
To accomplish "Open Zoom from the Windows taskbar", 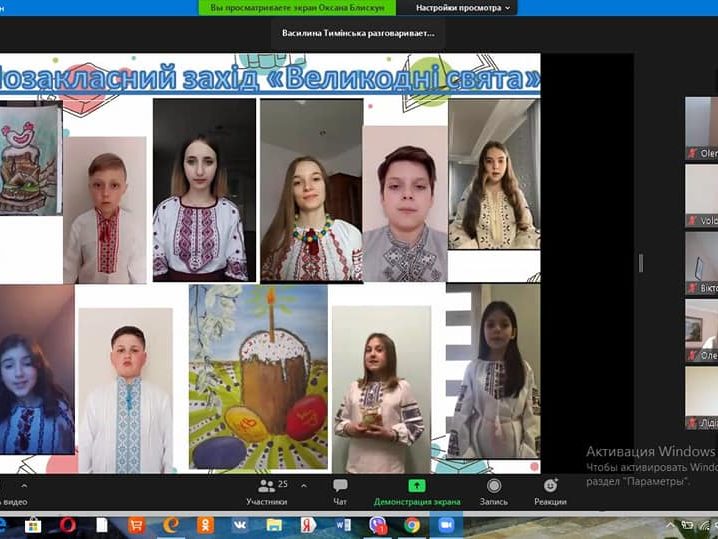I will point(446,525).
